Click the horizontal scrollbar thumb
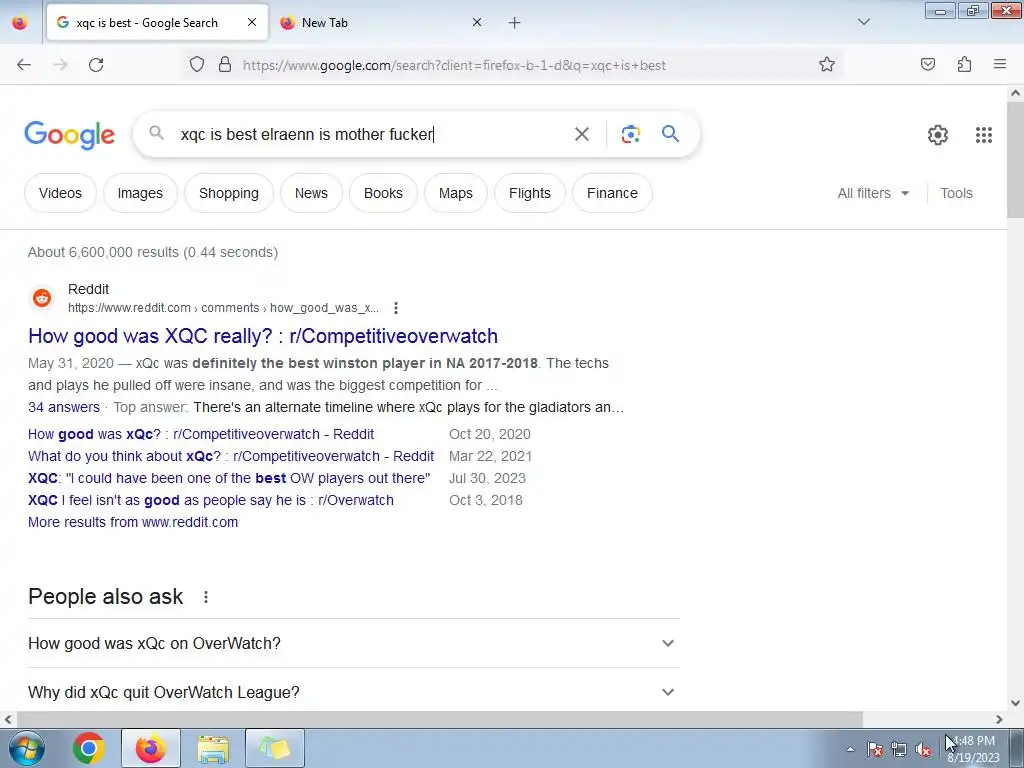This screenshot has width=1024, height=768. 439,719
